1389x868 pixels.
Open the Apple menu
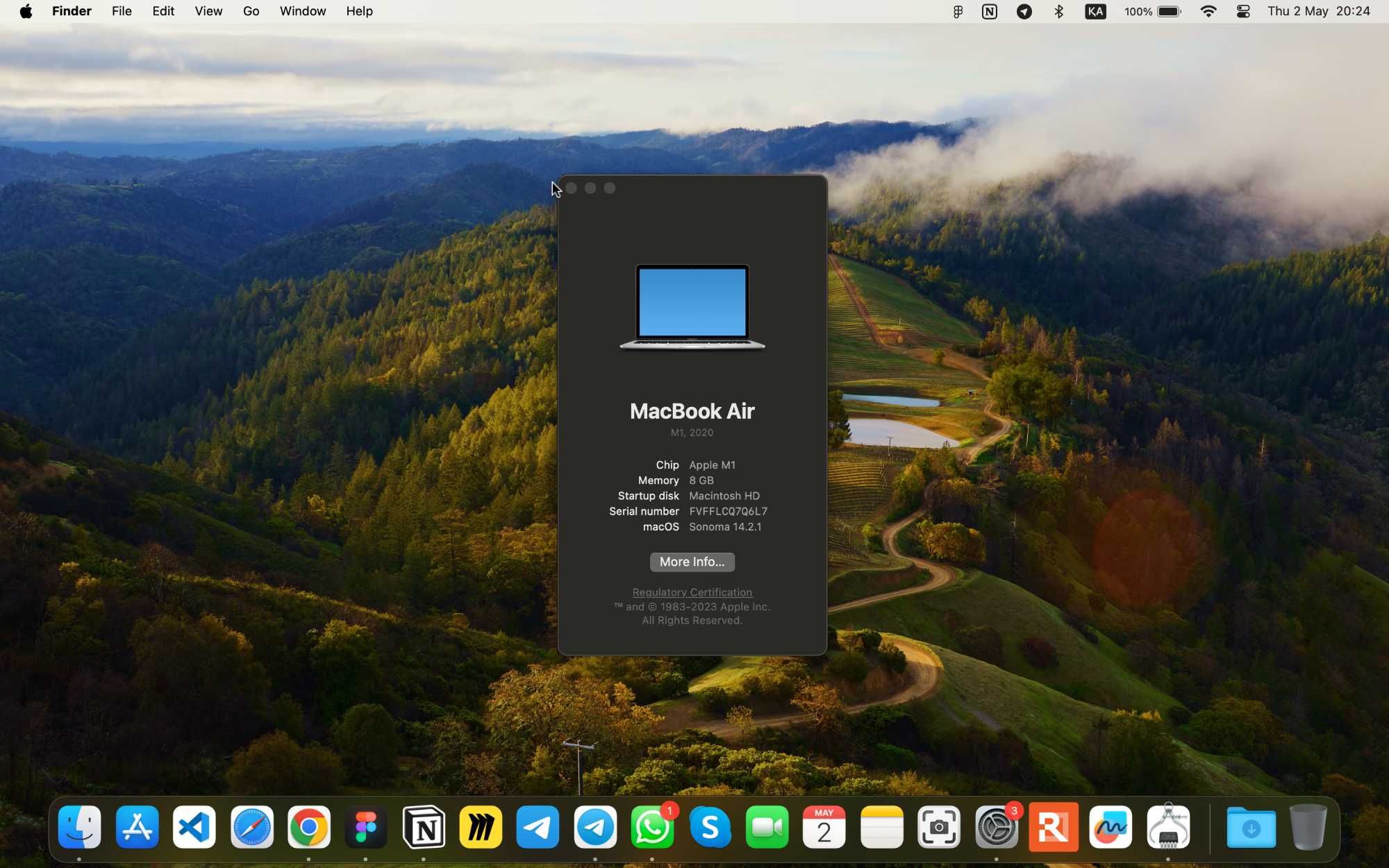(26, 11)
